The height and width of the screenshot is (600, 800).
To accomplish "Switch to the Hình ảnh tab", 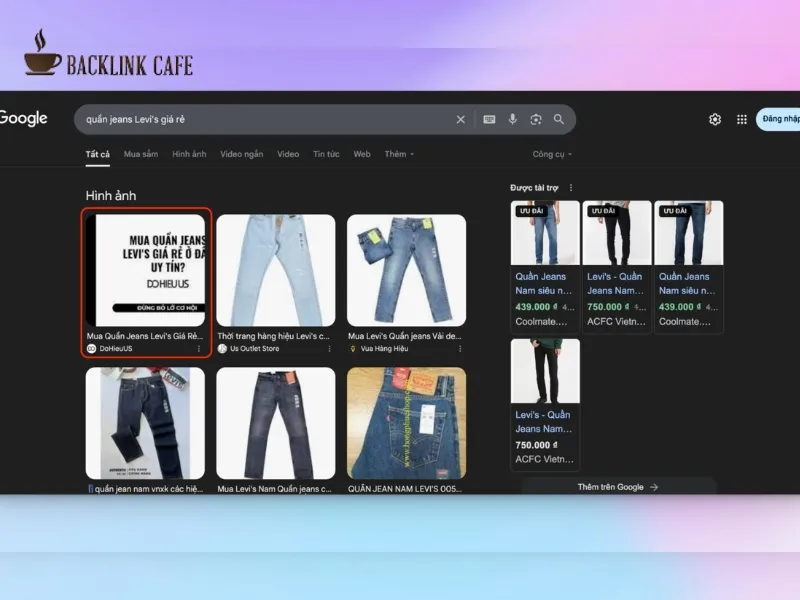I will 189,154.
